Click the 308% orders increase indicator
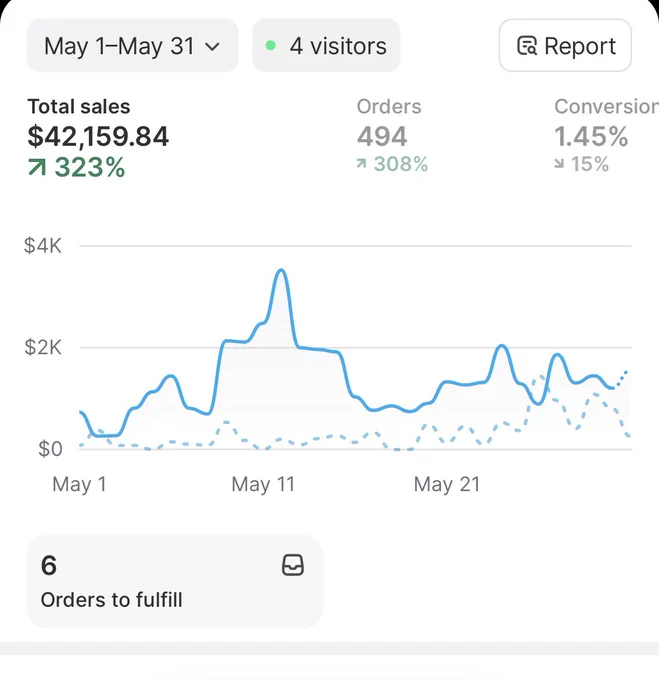Image resolution: width=659 pixels, height=680 pixels. click(x=392, y=164)
